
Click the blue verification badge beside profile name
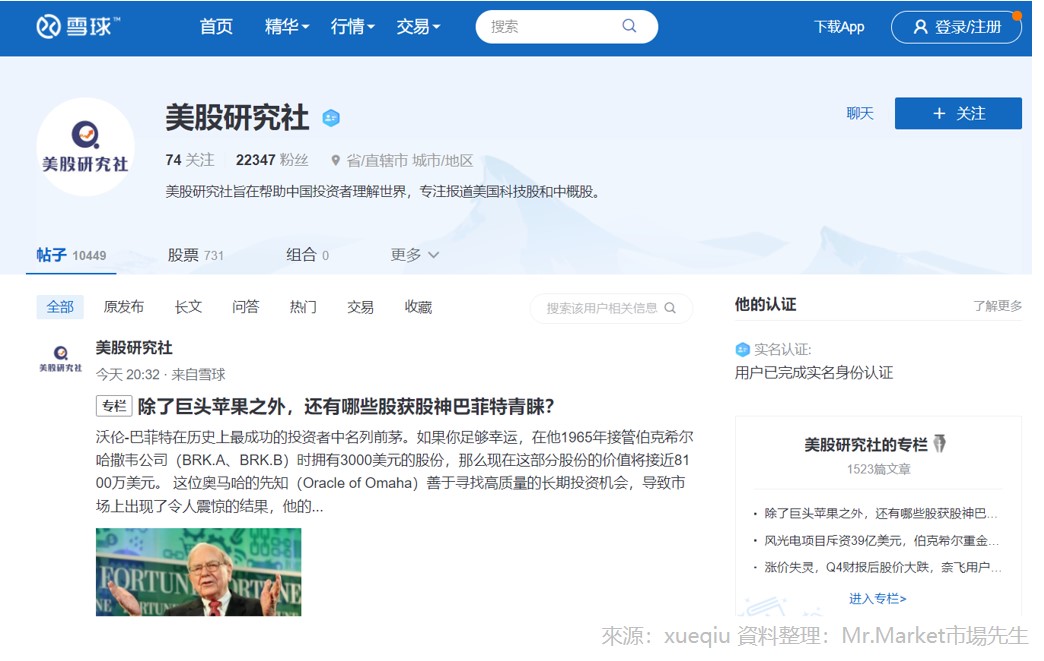331,118
